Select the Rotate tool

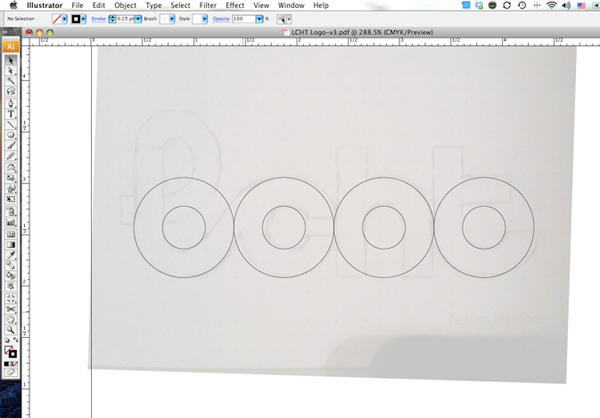(x=11, y=168)
